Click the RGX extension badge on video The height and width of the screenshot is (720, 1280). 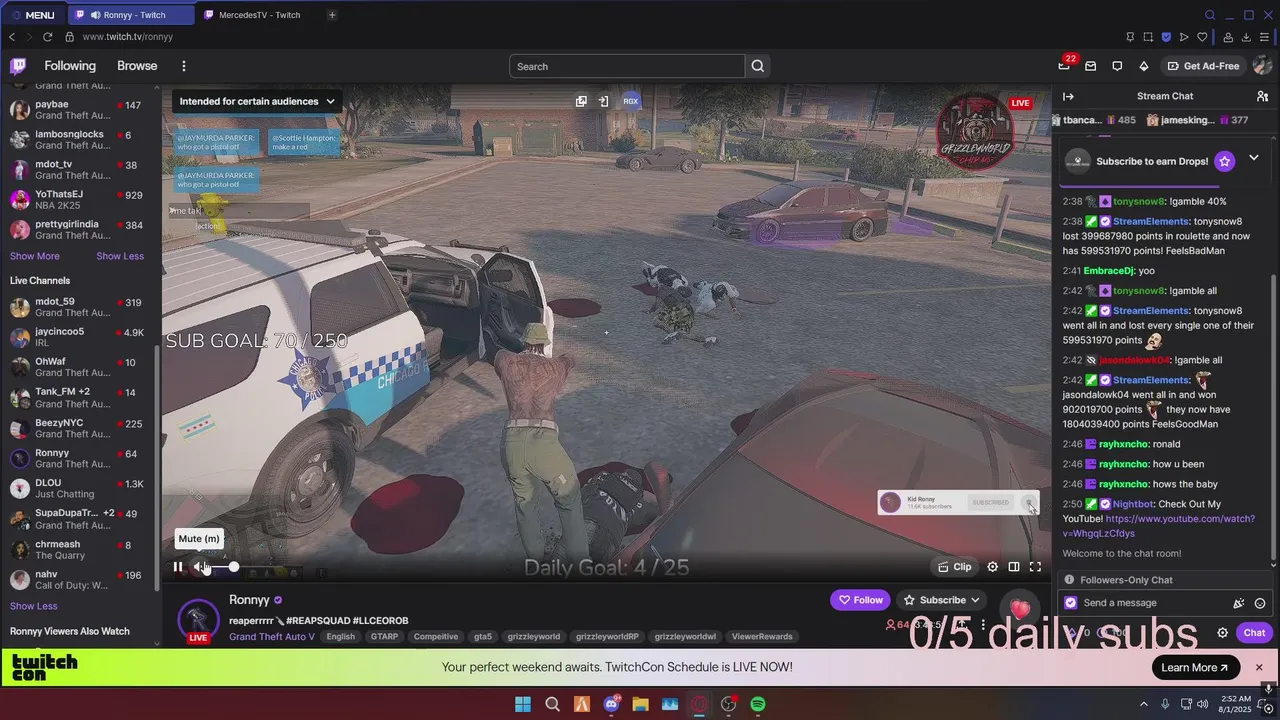click(x=631, y=101)
